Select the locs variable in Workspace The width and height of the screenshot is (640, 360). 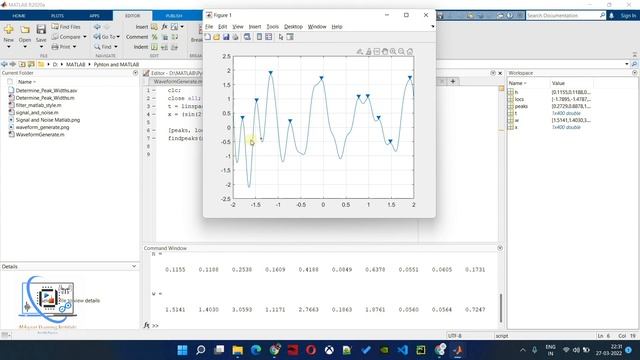point(519,99)
